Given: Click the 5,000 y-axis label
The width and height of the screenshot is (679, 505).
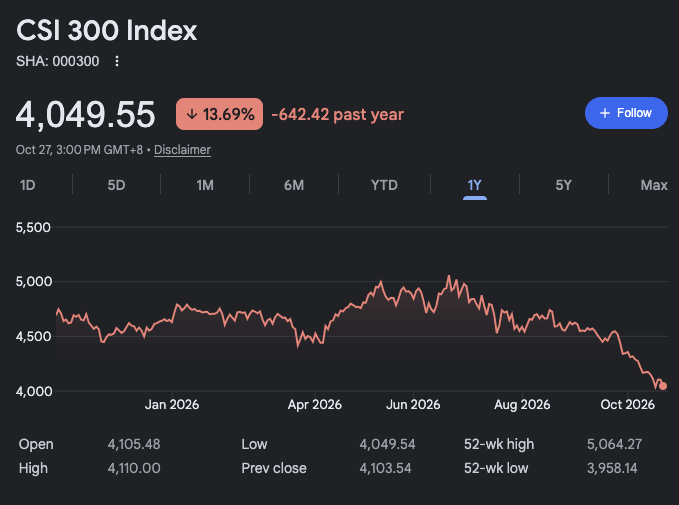Looking at the screenshot, I should pos(33,282).
